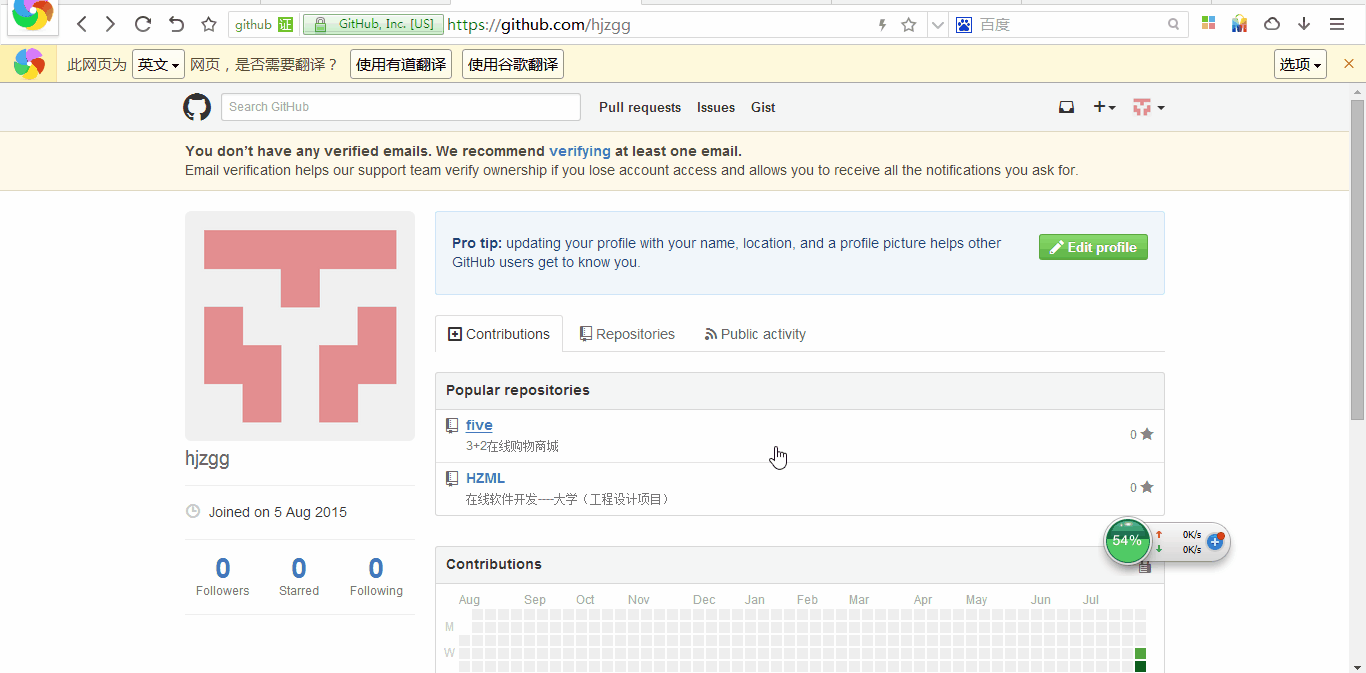Switch to the Repositories tab
The width and height of the screenshot is (1366, 673).
point(627,334)
